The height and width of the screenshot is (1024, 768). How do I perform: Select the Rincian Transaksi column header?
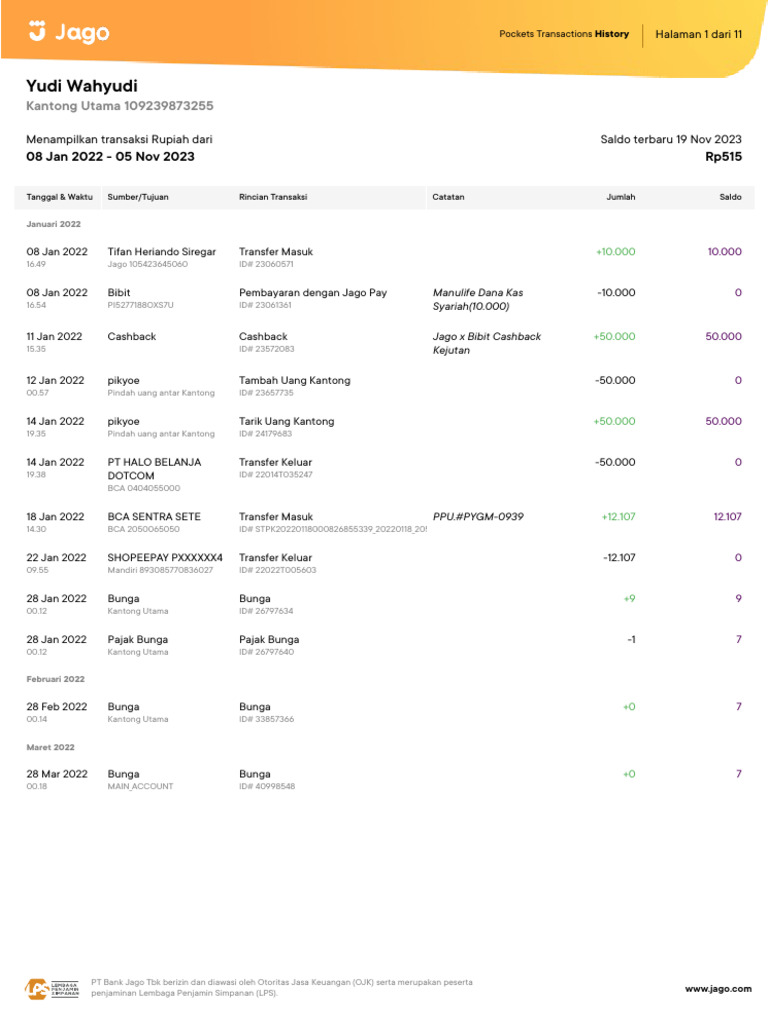coord(273,197)
